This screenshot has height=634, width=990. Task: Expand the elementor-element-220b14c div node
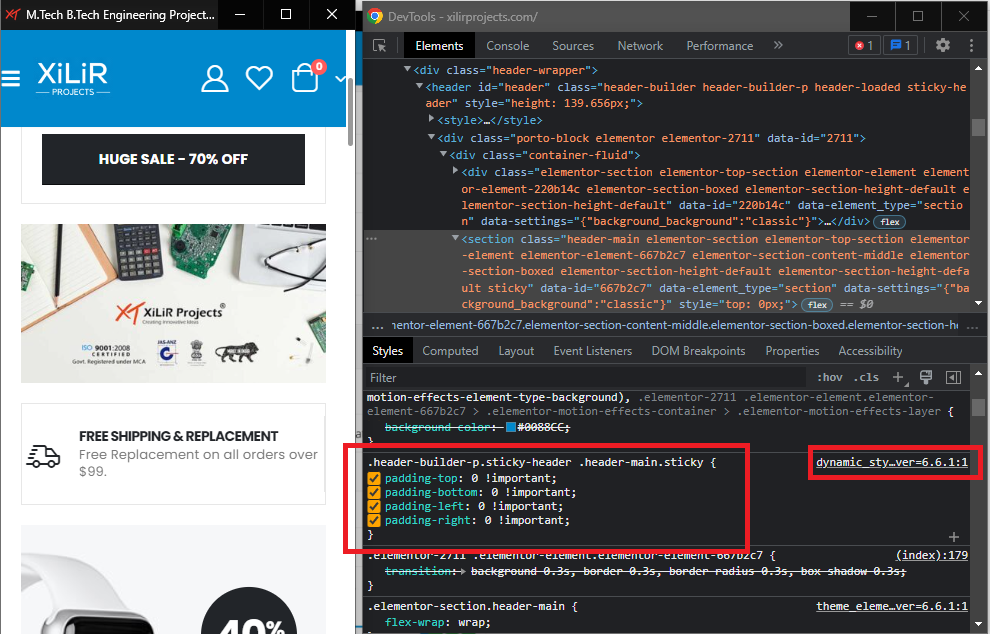(455, 170)
